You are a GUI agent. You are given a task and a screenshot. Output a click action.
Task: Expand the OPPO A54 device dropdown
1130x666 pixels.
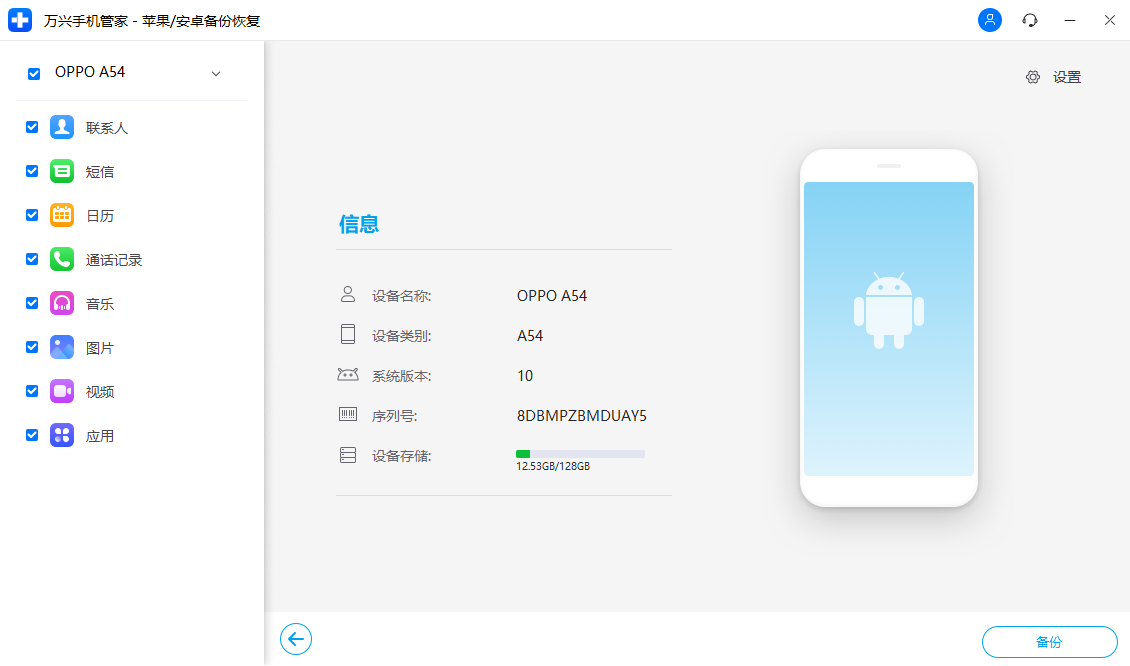pyautogui.click(x=215, y=73)
